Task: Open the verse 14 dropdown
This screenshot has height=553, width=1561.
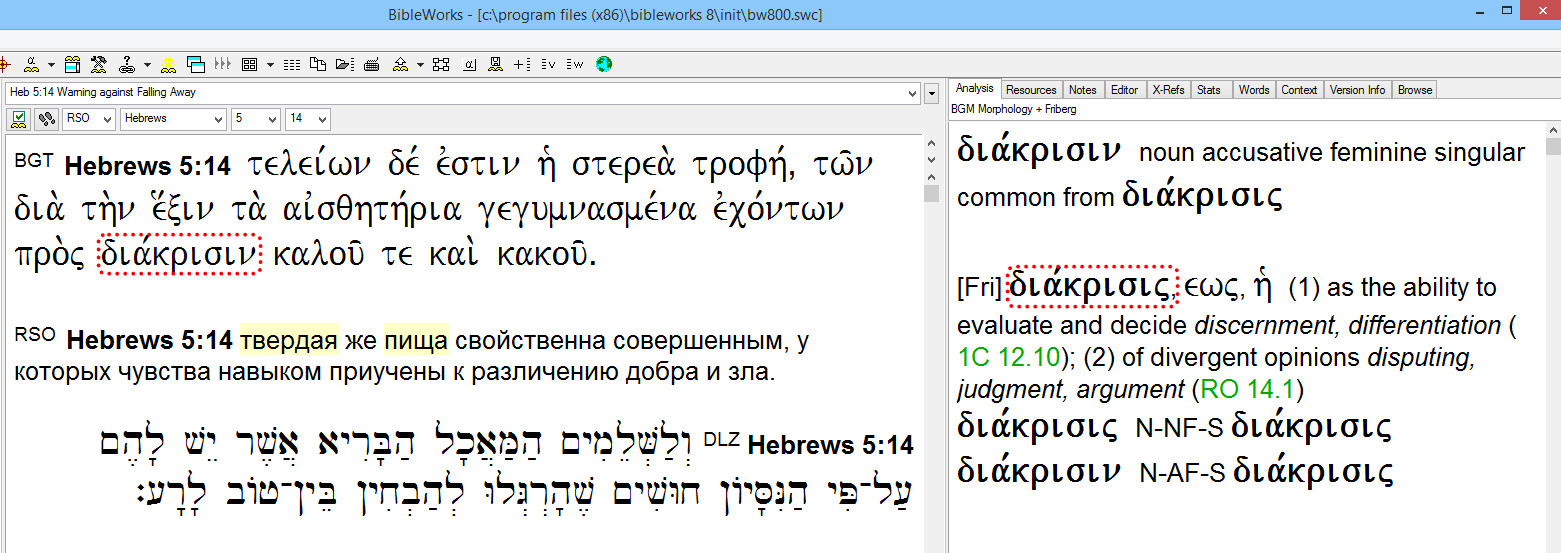Action: (x=307, y=119)
